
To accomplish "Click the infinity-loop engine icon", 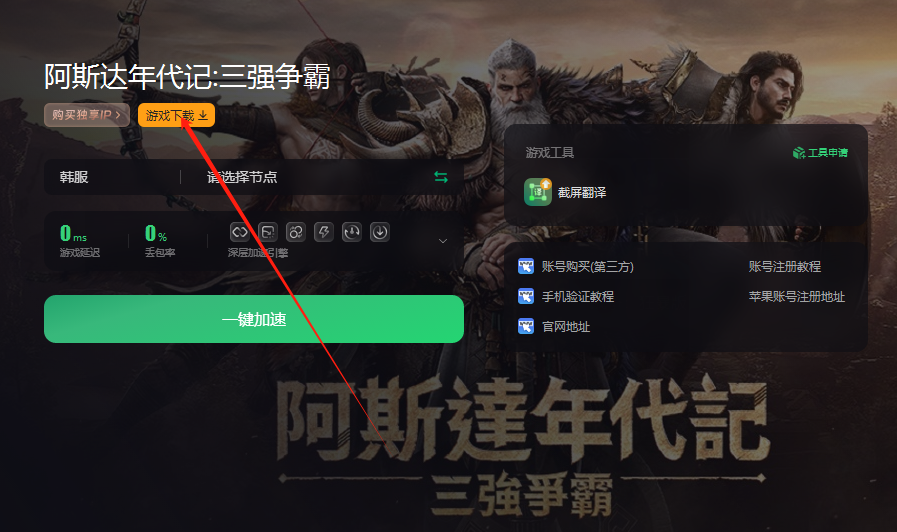I will click(x=240, y=232).
